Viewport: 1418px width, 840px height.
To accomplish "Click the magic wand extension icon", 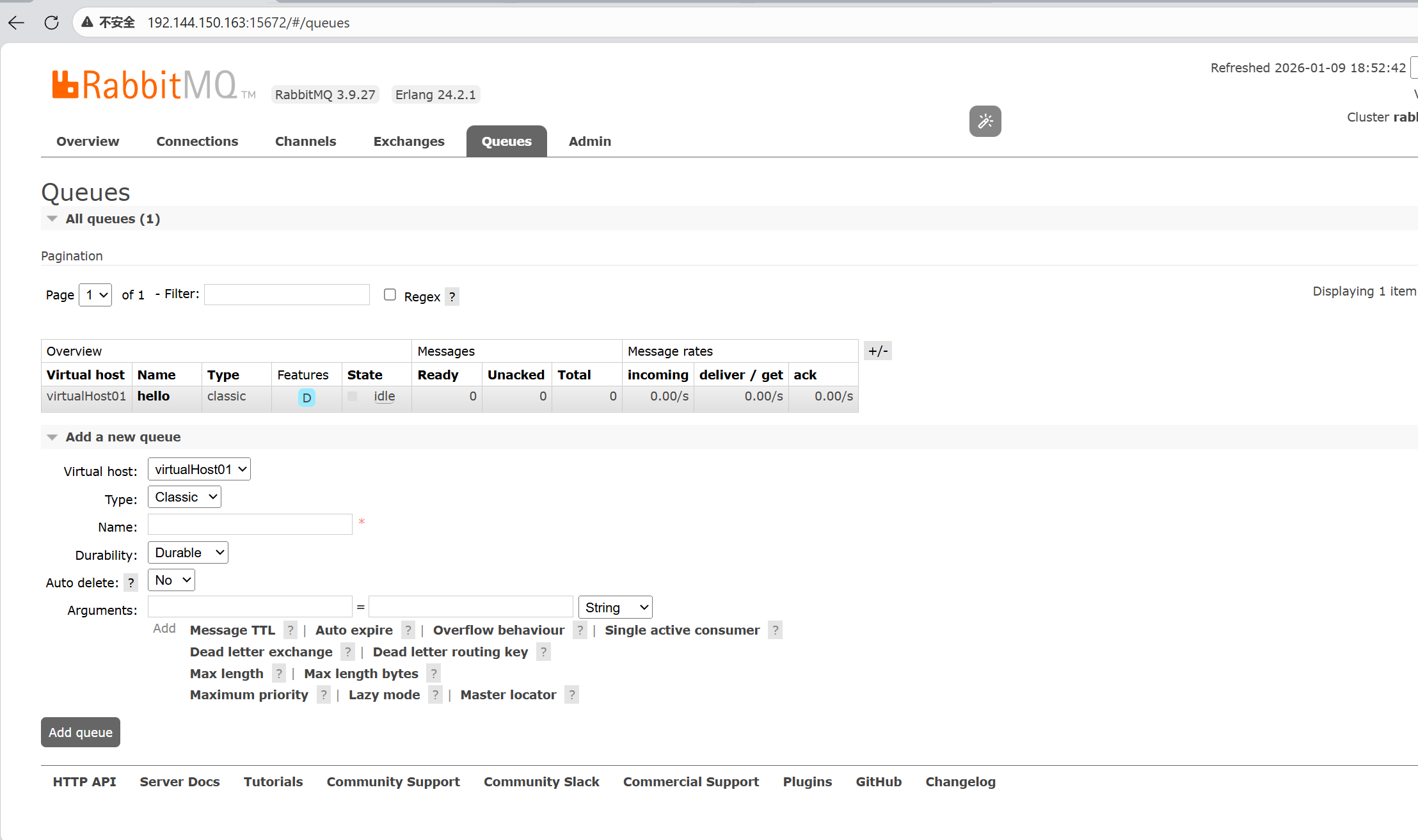I will [x=985, y=121].
